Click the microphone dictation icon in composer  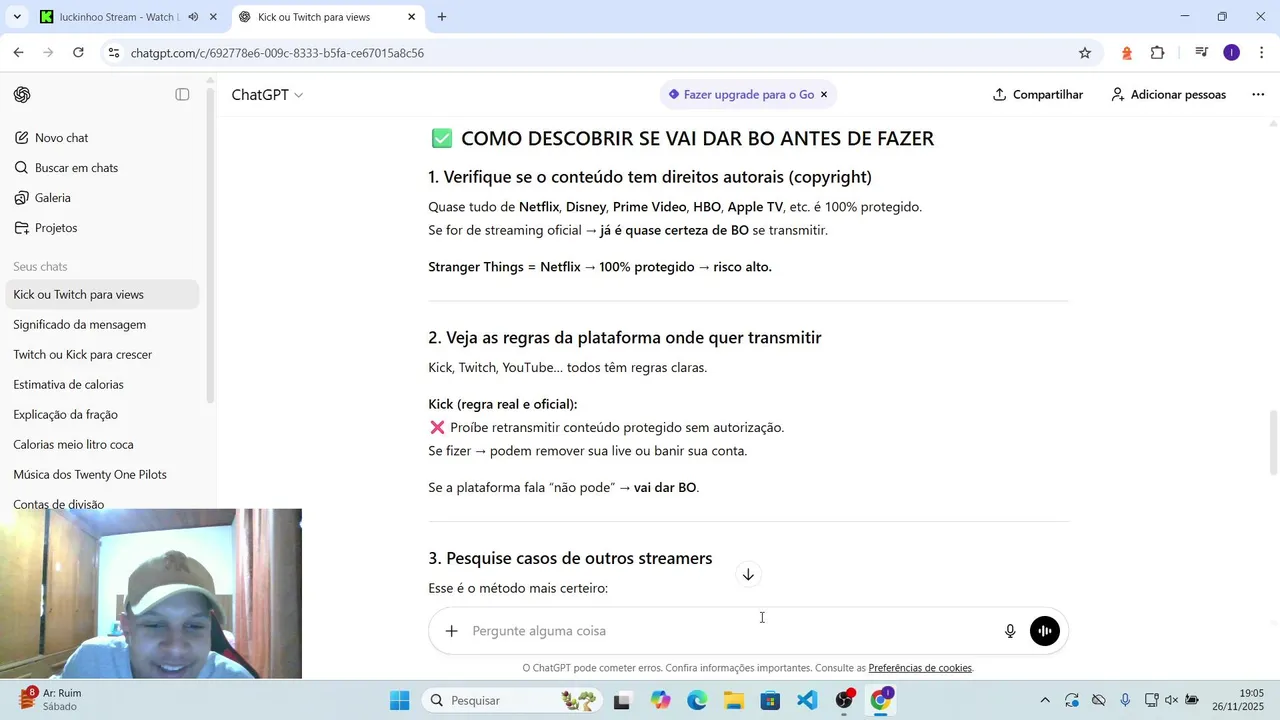(1010, 631)
